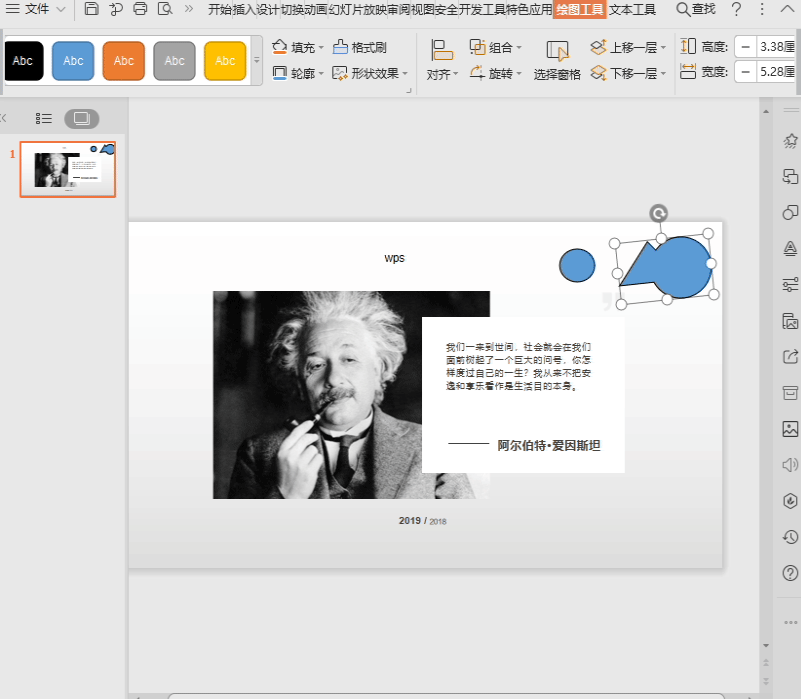Click the rotation handle above selected shape
Screen dimensions: 801x699
(658, 213)
